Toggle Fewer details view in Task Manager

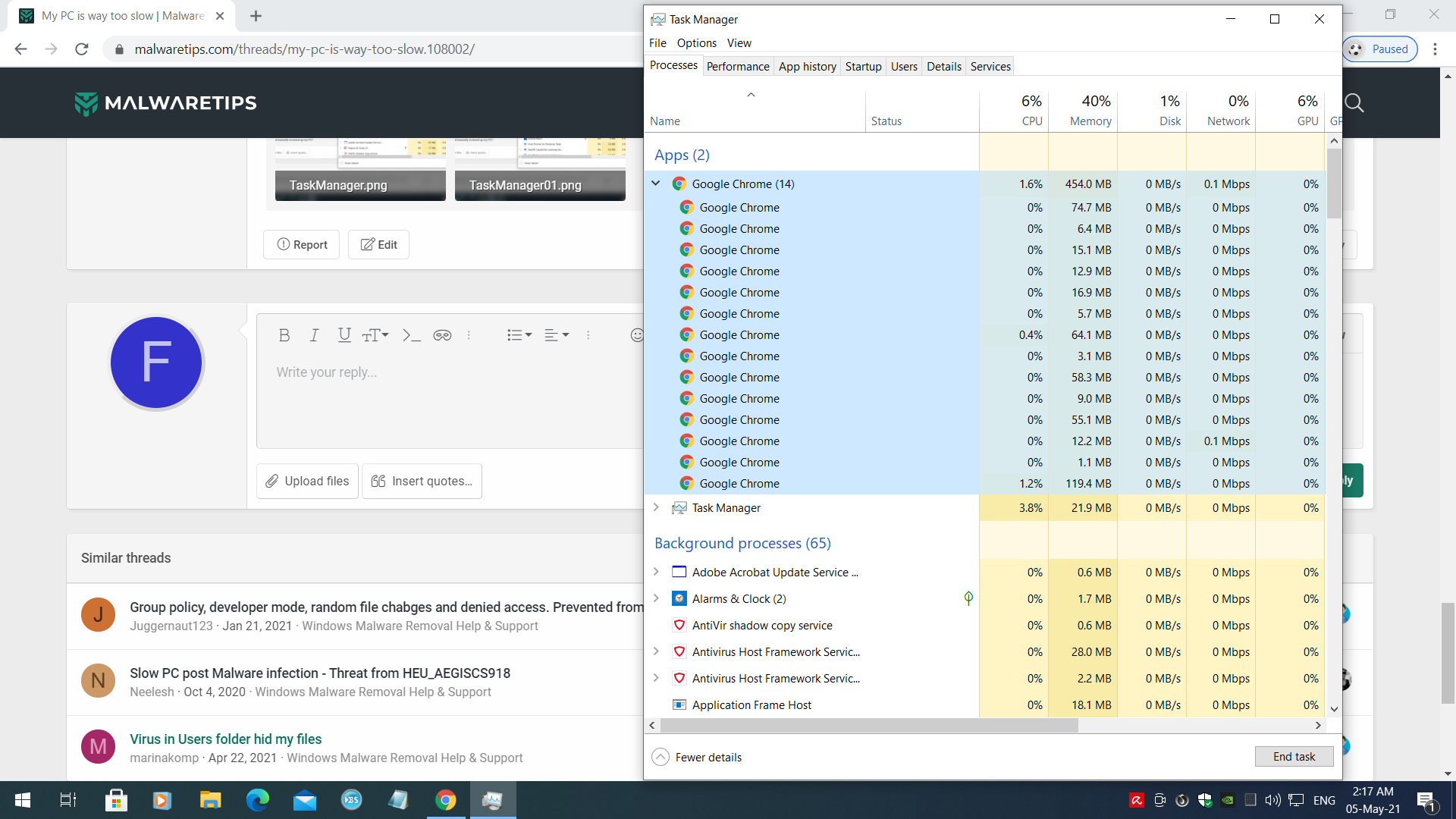point(697,757)
